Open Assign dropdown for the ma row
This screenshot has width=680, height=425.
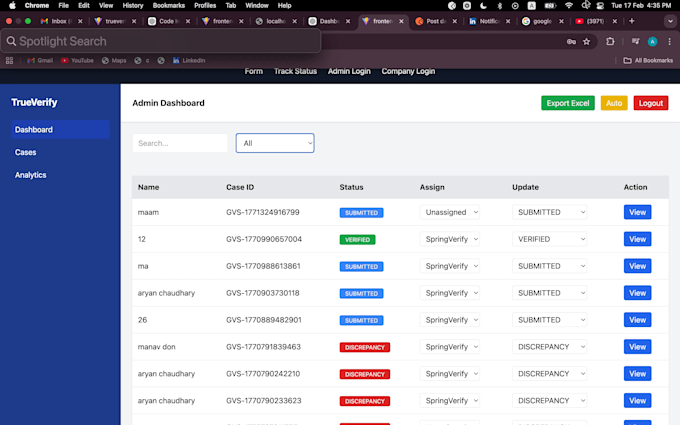(x=450, y=266)
